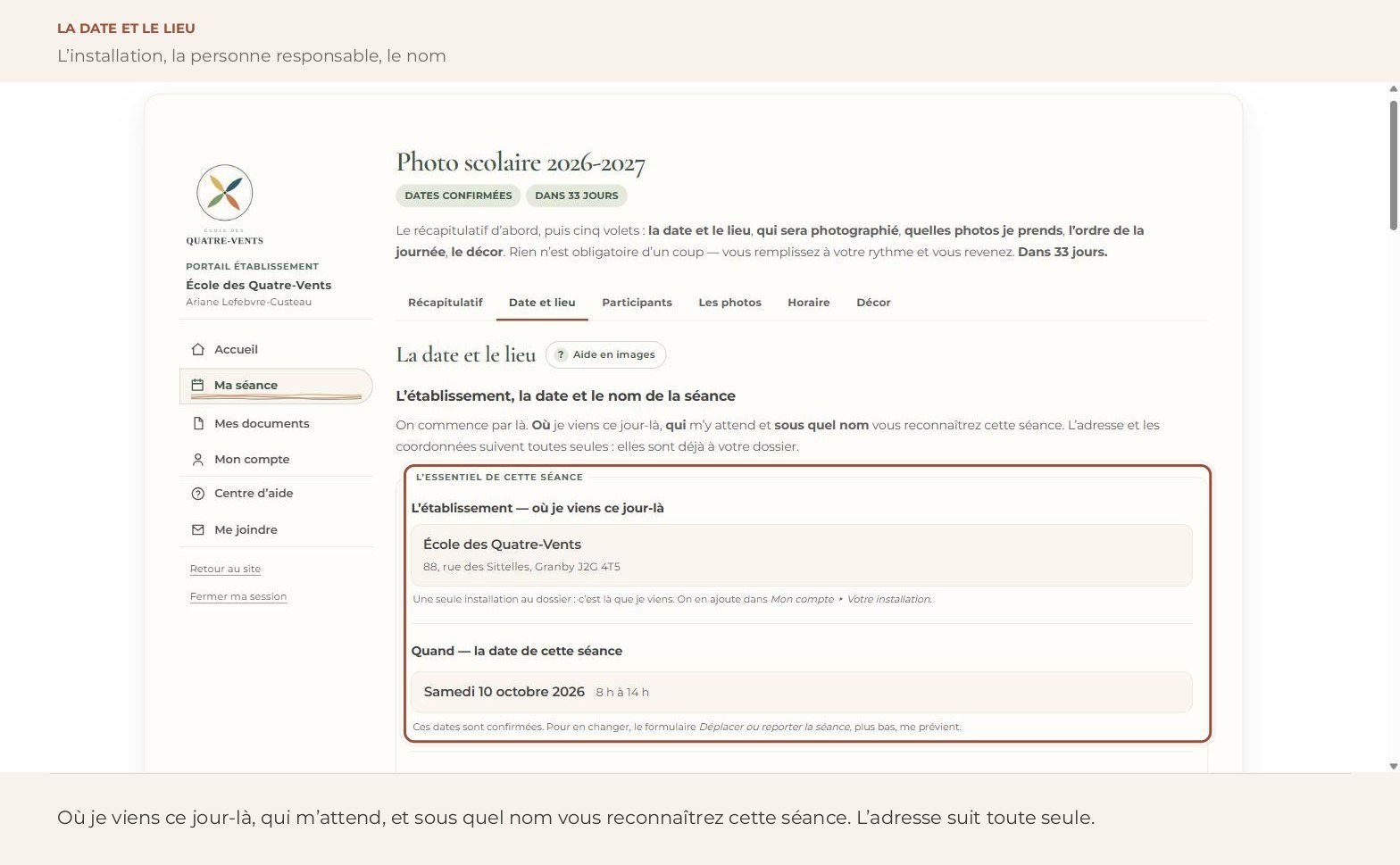Open the Les photos tab
Viewport: 1400px width, 865px height.
click(729, 303)
